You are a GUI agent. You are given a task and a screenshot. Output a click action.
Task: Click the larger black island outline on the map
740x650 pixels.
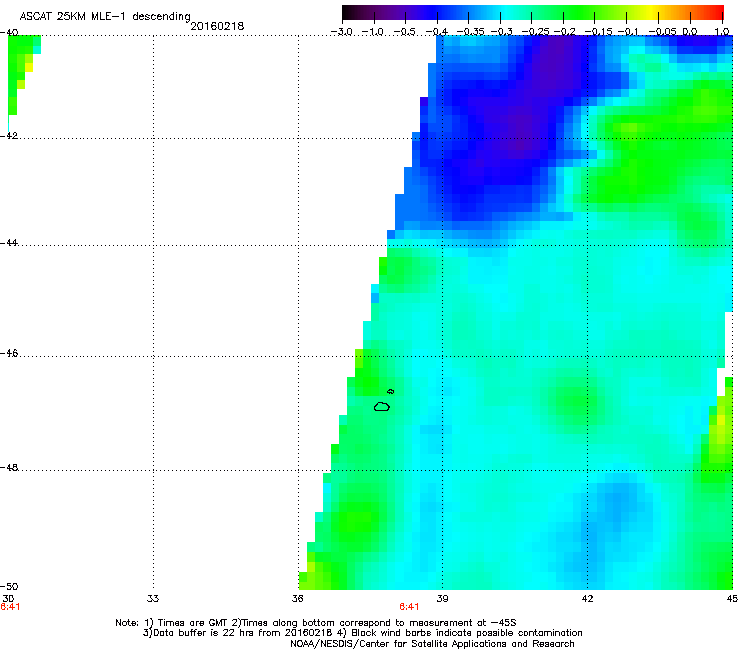382,406
